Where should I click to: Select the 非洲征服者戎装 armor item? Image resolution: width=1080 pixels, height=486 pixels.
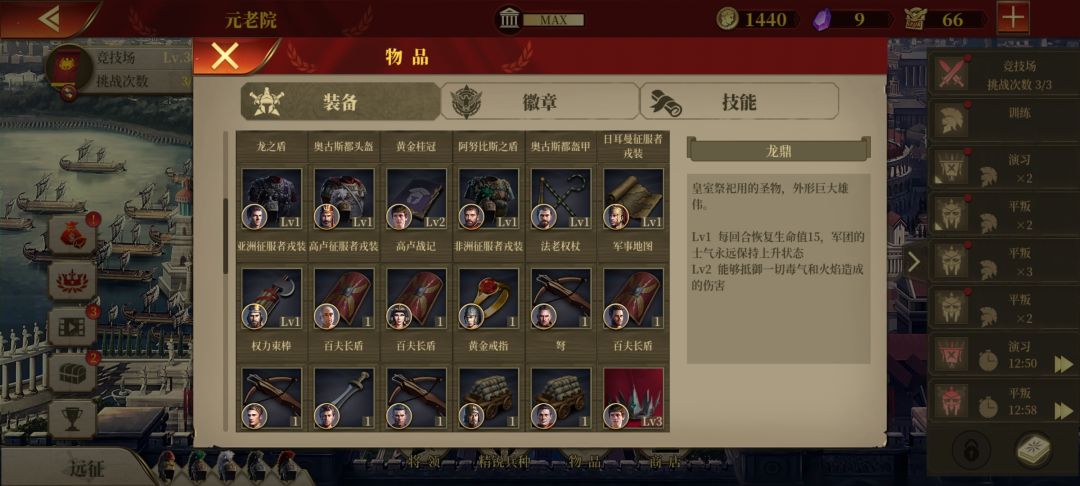click(x=488, y=200)
